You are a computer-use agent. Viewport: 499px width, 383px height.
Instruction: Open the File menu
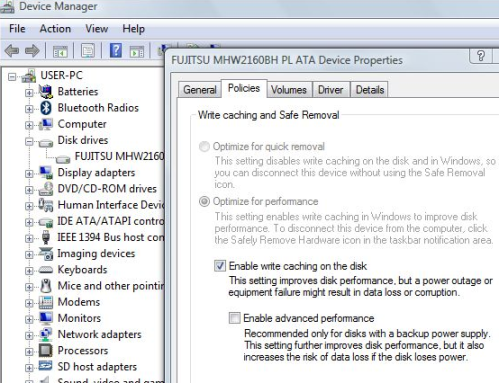(x=17, y=29)
